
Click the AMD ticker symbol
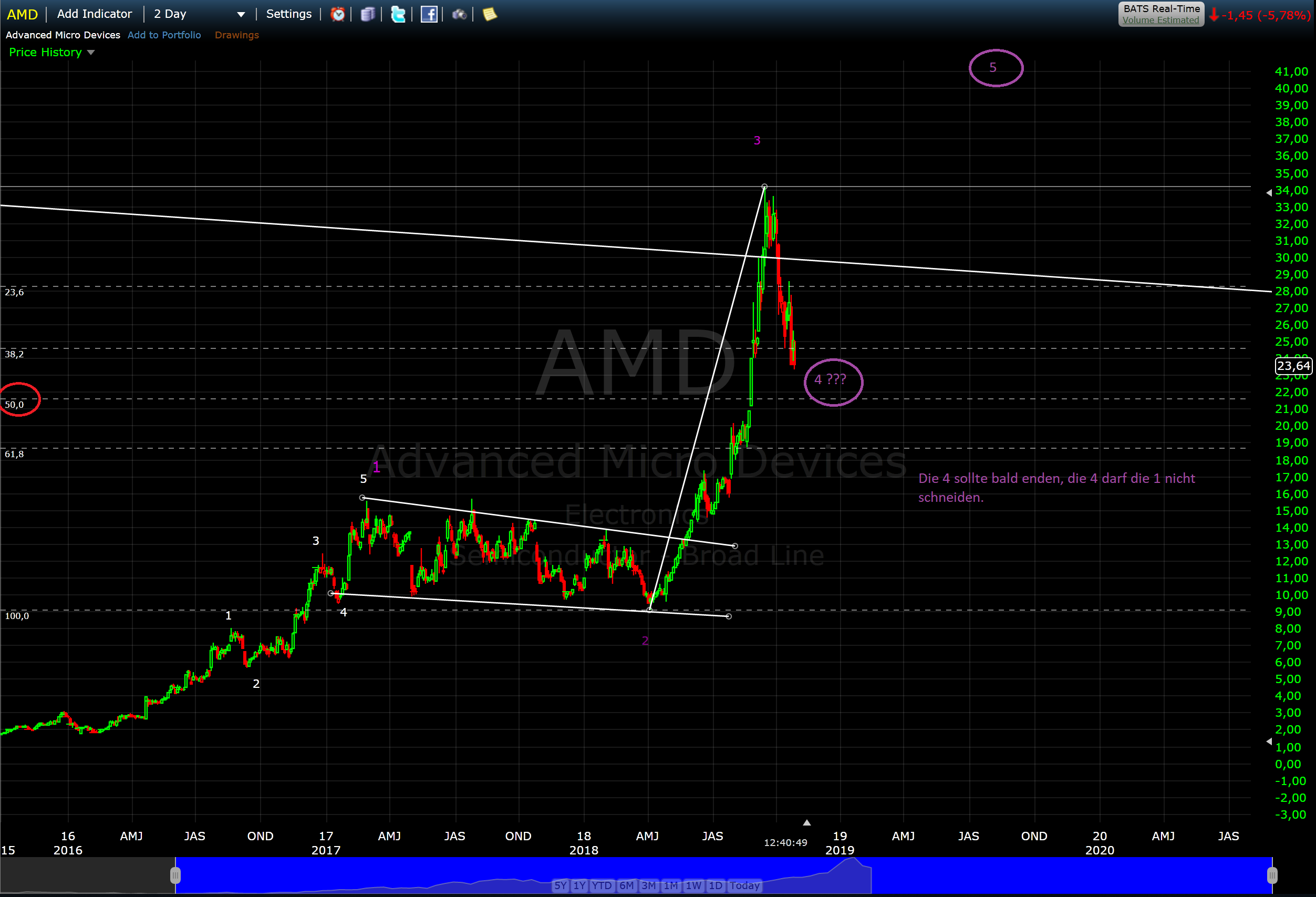coord(22,14)
